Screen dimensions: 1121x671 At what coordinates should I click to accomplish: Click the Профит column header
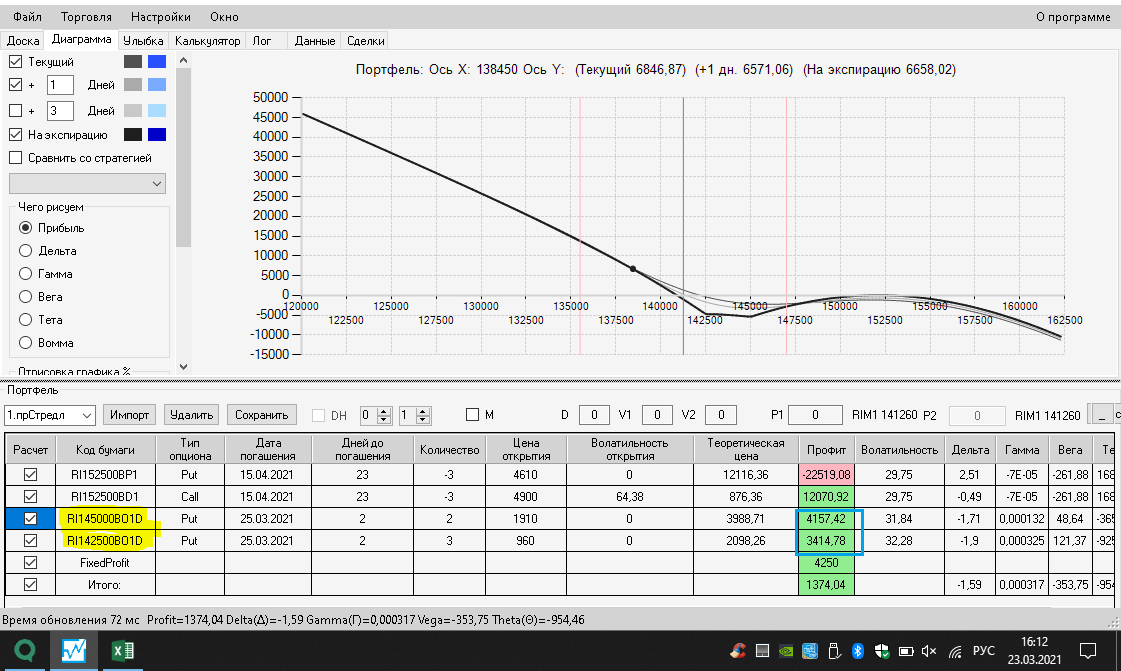pyautogui.click(x=826, y=449)
